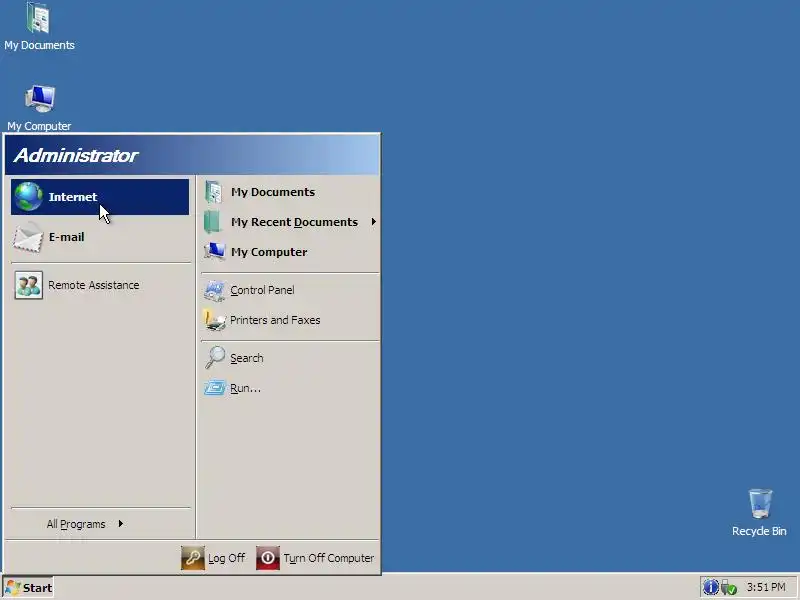
Task: Click the Run... text entry
Action: click(245, 388)
